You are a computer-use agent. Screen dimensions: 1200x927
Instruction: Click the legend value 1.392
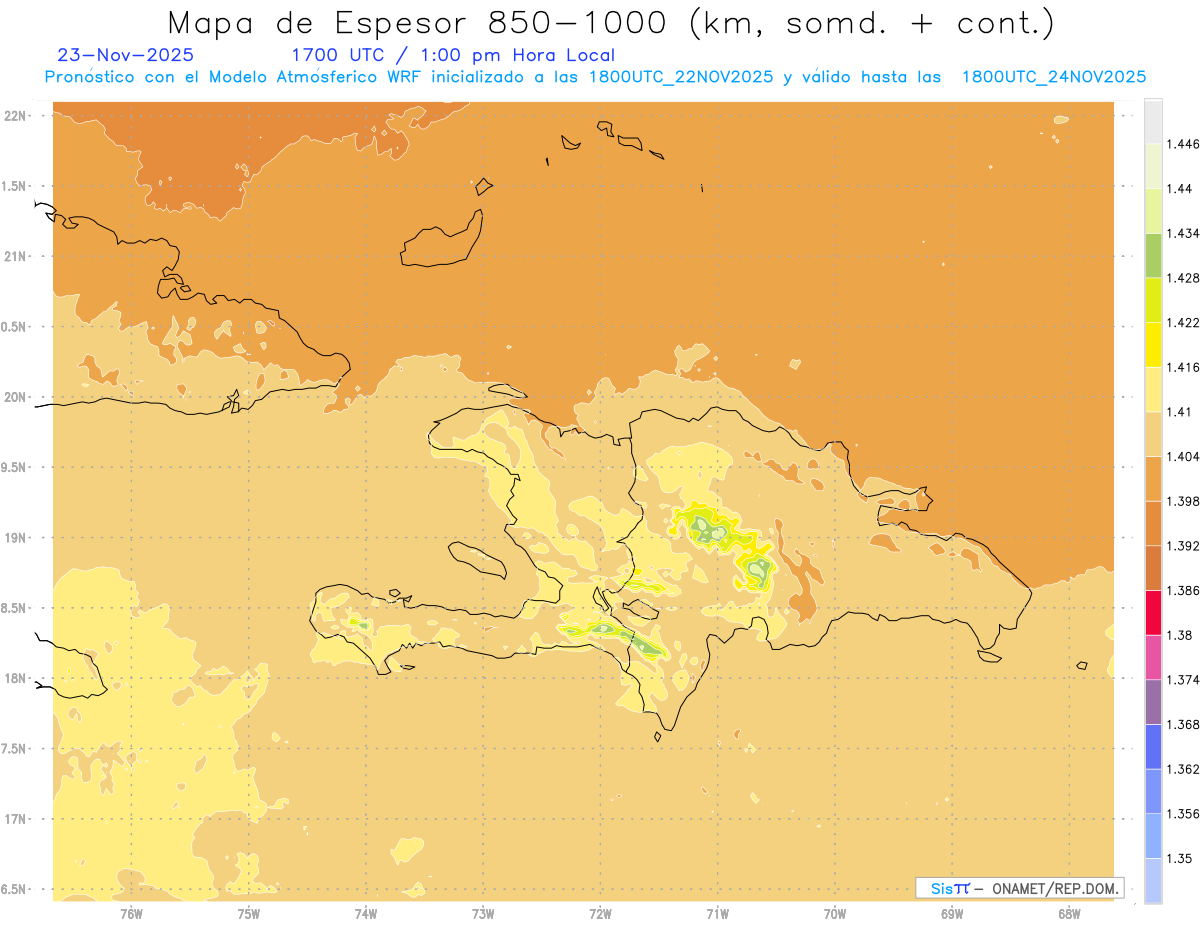(x=1183, y=545)
